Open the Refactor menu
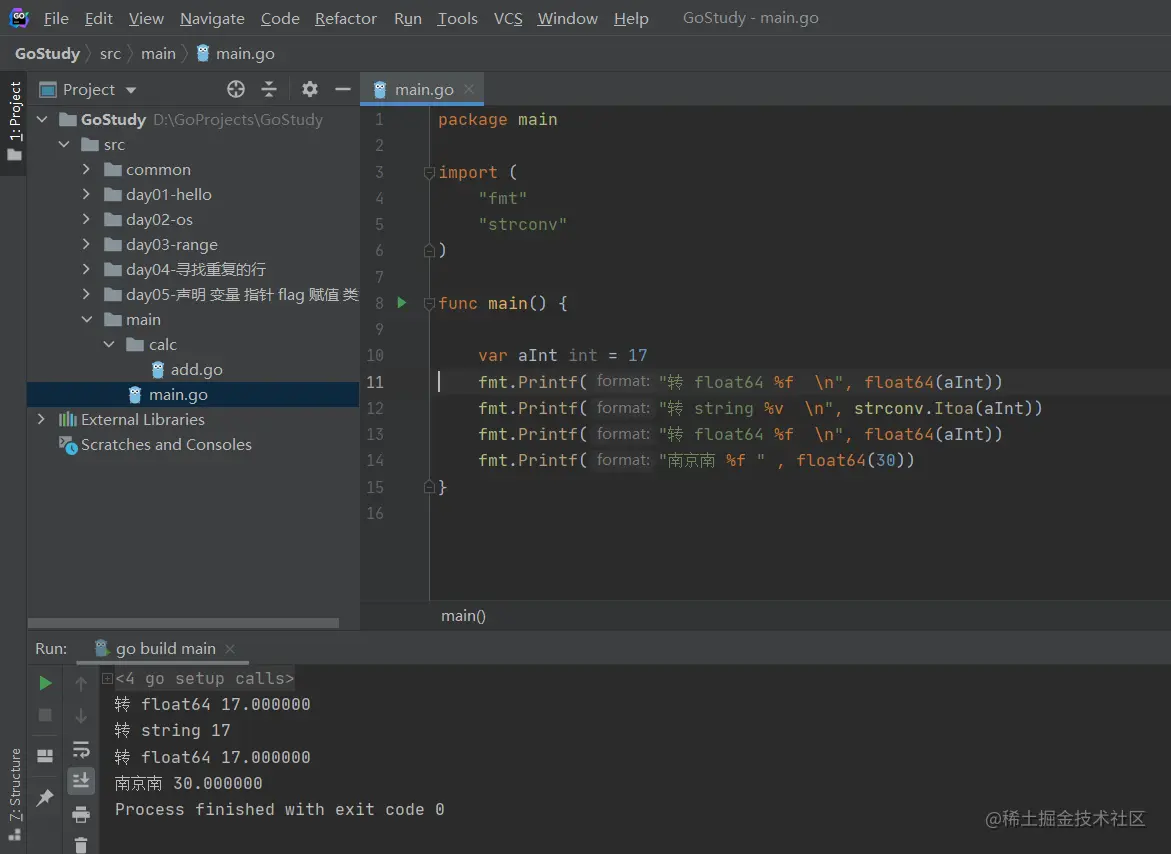1171x854 pixels. point(346,18)
